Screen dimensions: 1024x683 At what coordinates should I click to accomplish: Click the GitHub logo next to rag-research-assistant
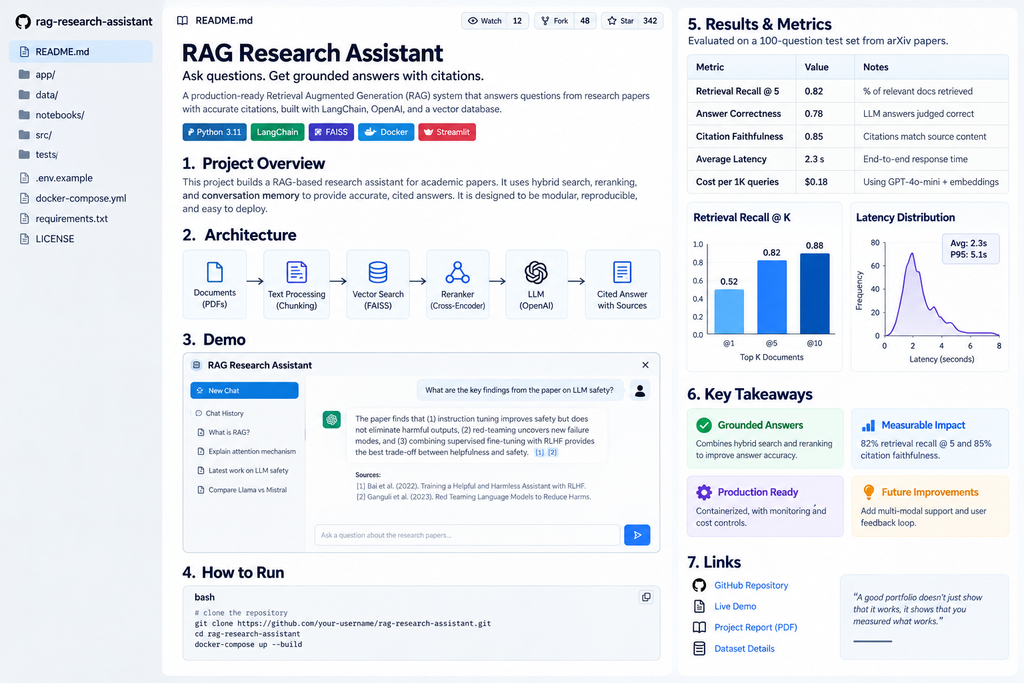point(23,22)
